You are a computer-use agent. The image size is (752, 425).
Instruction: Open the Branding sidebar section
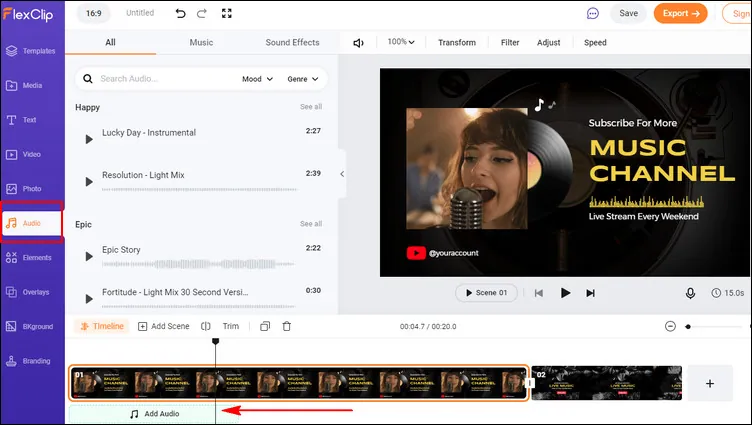tap(28, 361)
